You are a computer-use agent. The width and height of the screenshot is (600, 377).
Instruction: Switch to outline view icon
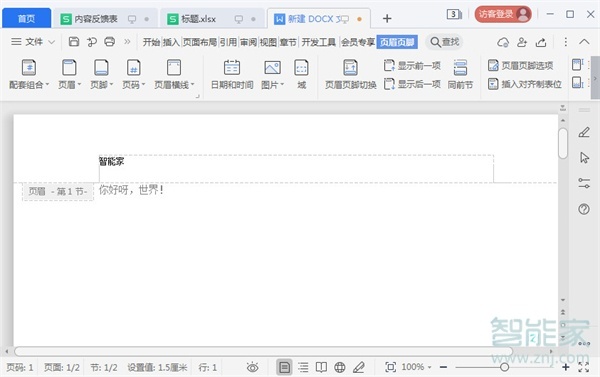coord(303,367)
